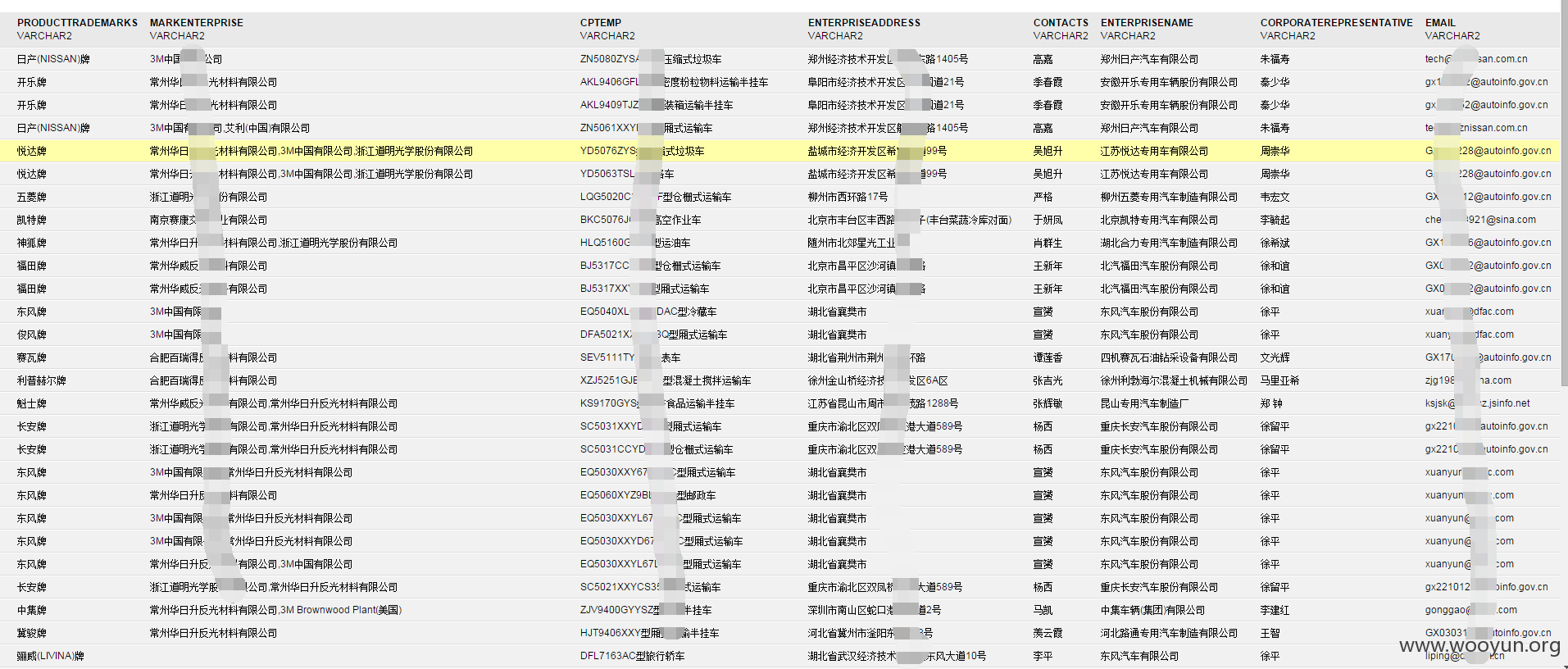Click the CPTEMP column header

[601, 23]
